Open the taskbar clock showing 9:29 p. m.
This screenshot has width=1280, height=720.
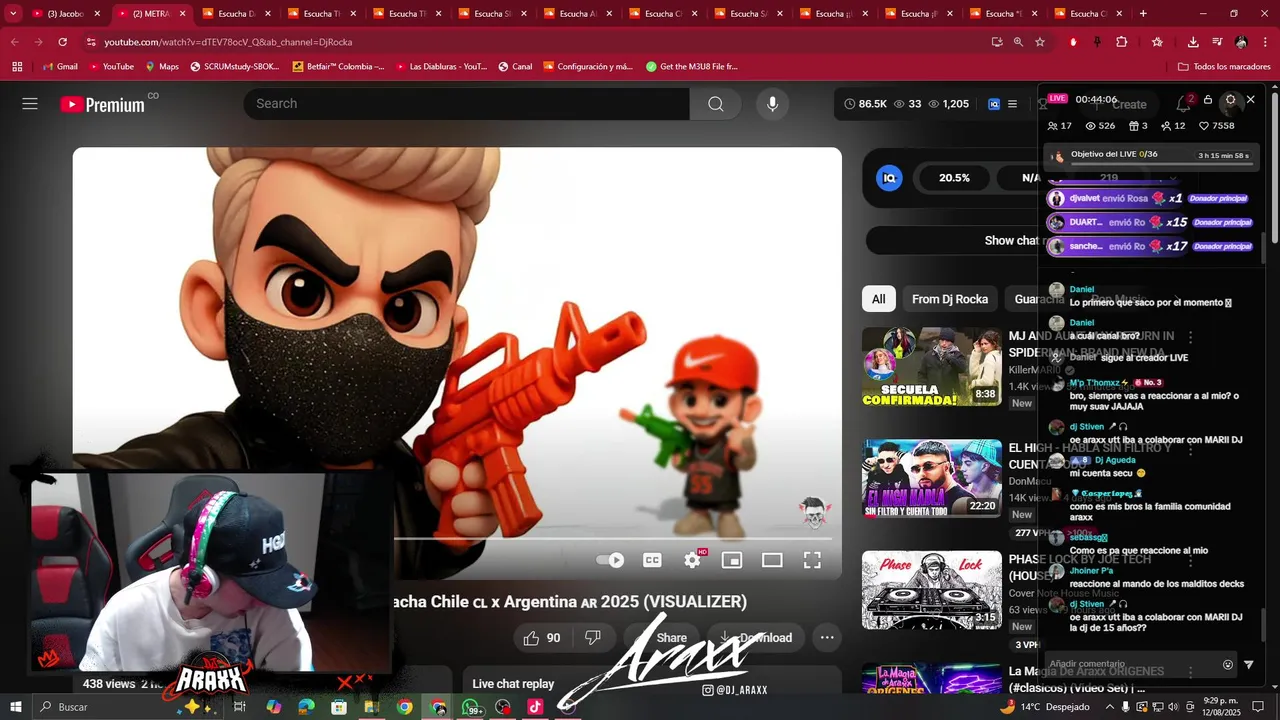pyautogui.click(x=1220, y=707)
